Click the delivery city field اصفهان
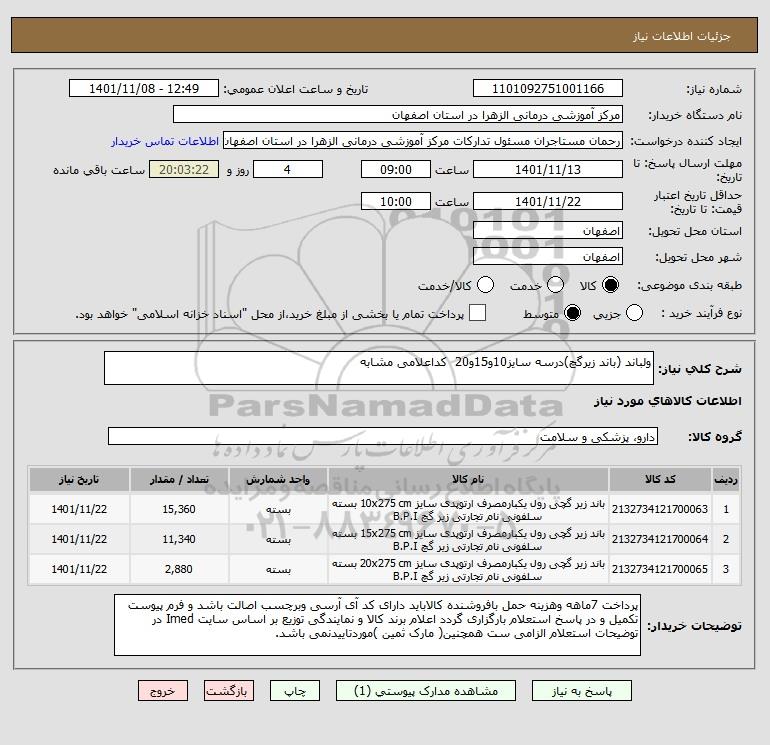The image size is (770, 745). click(x=548, y=257)
